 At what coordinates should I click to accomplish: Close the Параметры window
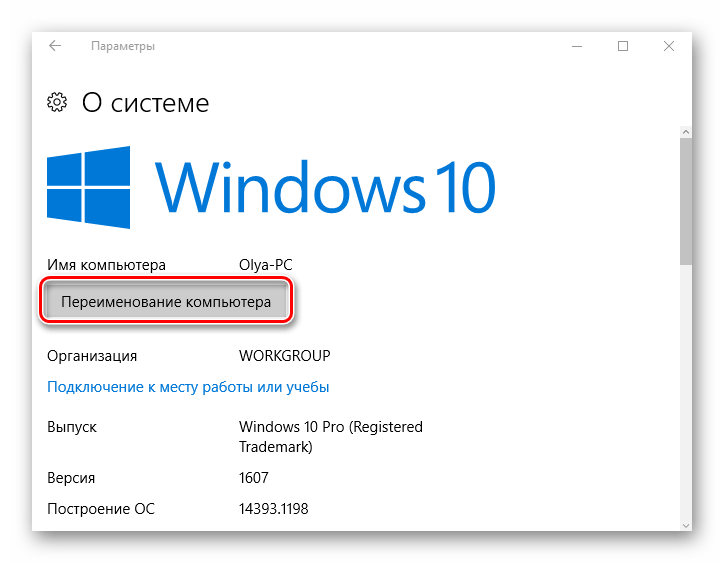pos(669,46)
